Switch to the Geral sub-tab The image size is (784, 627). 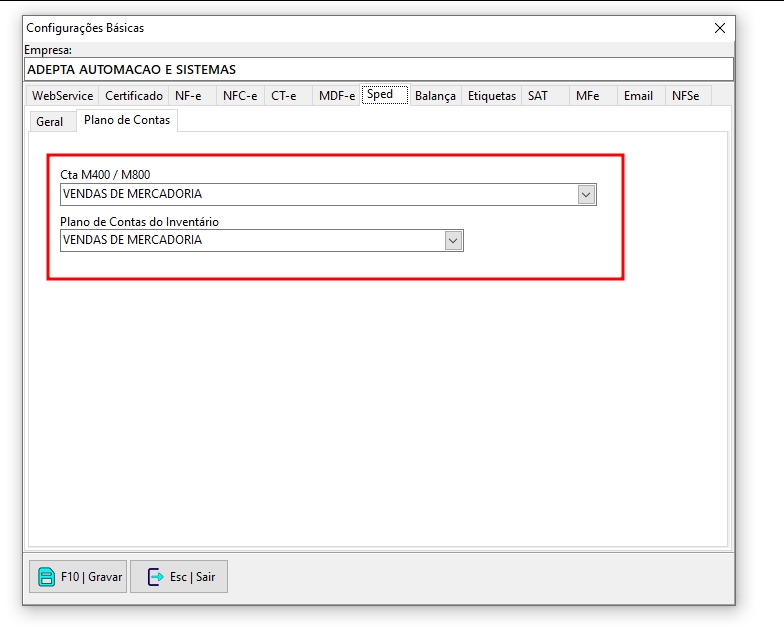(50, 122)
